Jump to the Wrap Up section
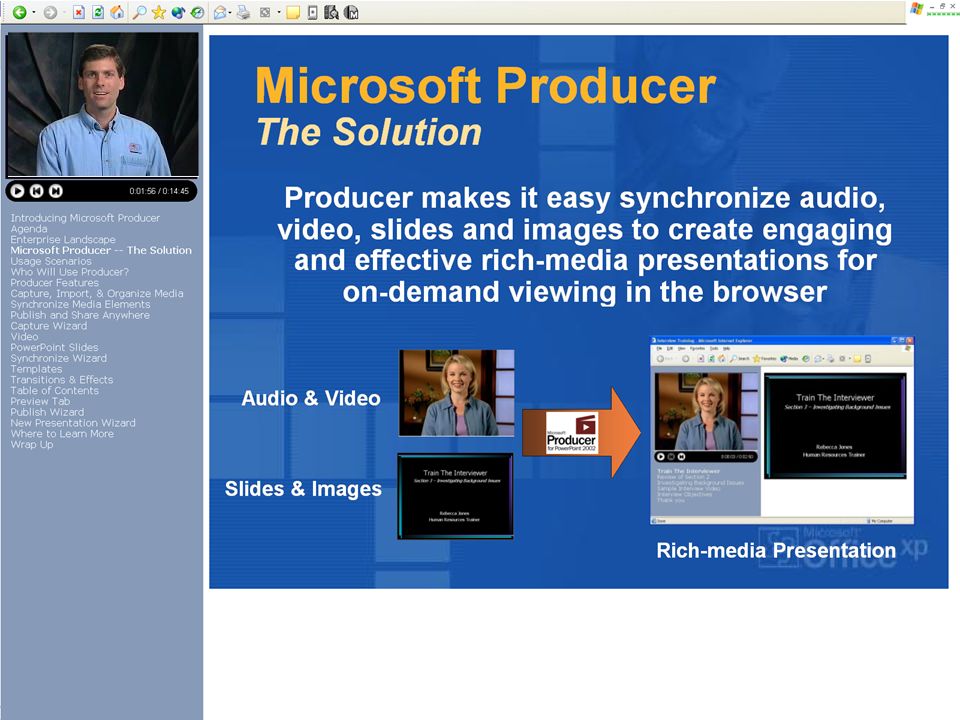The image size is (960, 720). (x=32, y=444)
